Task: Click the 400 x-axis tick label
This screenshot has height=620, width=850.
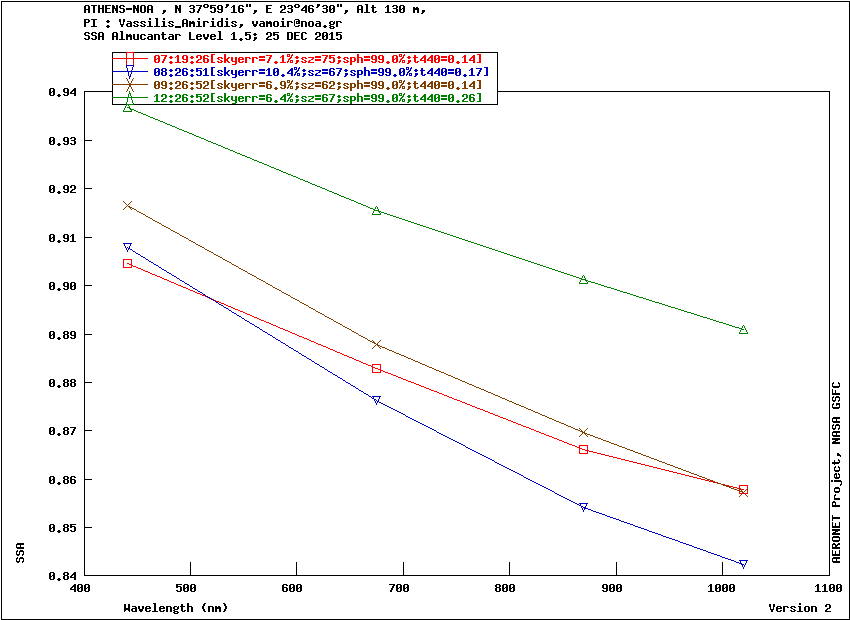Action: pos(80,588)
